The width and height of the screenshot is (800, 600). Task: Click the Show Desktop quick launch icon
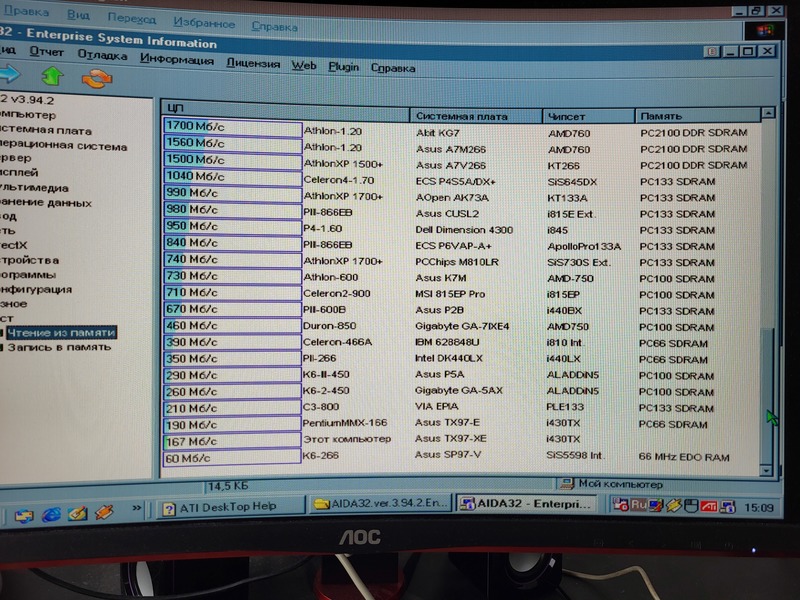[78, 513]
